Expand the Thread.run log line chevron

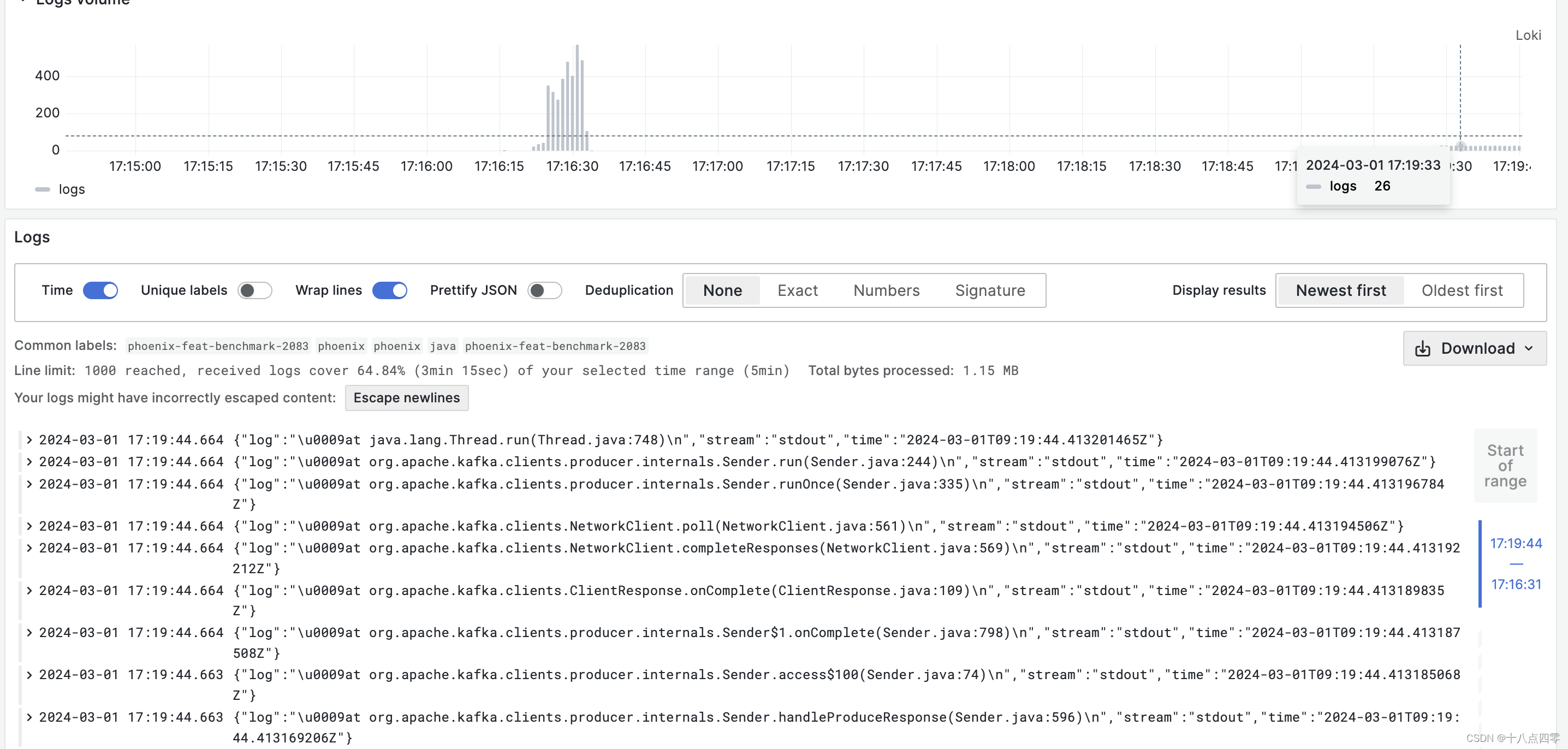coord(28,440)
